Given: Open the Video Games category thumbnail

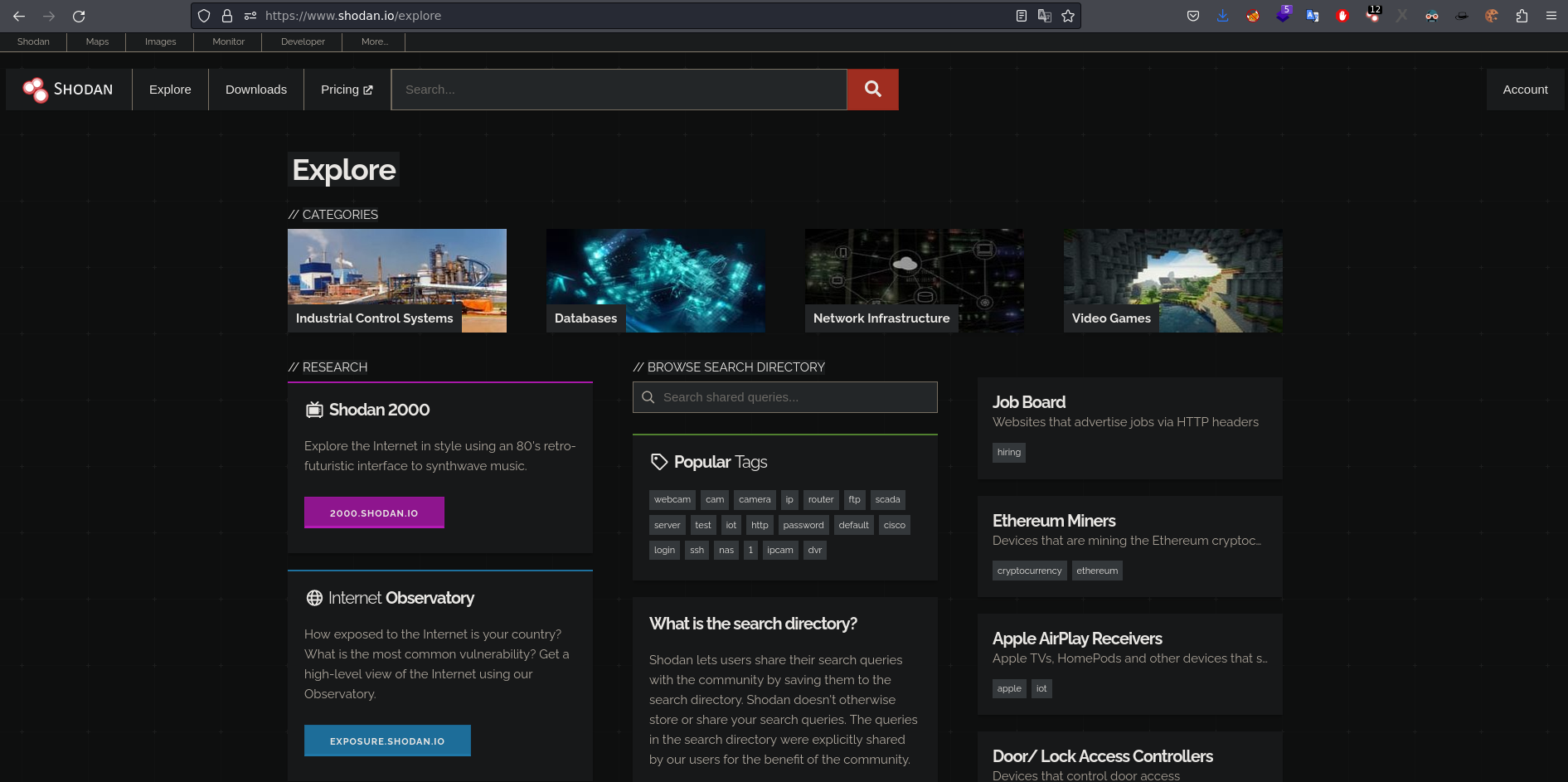Looking at the screenshot, I should (x=1172, y=280).
